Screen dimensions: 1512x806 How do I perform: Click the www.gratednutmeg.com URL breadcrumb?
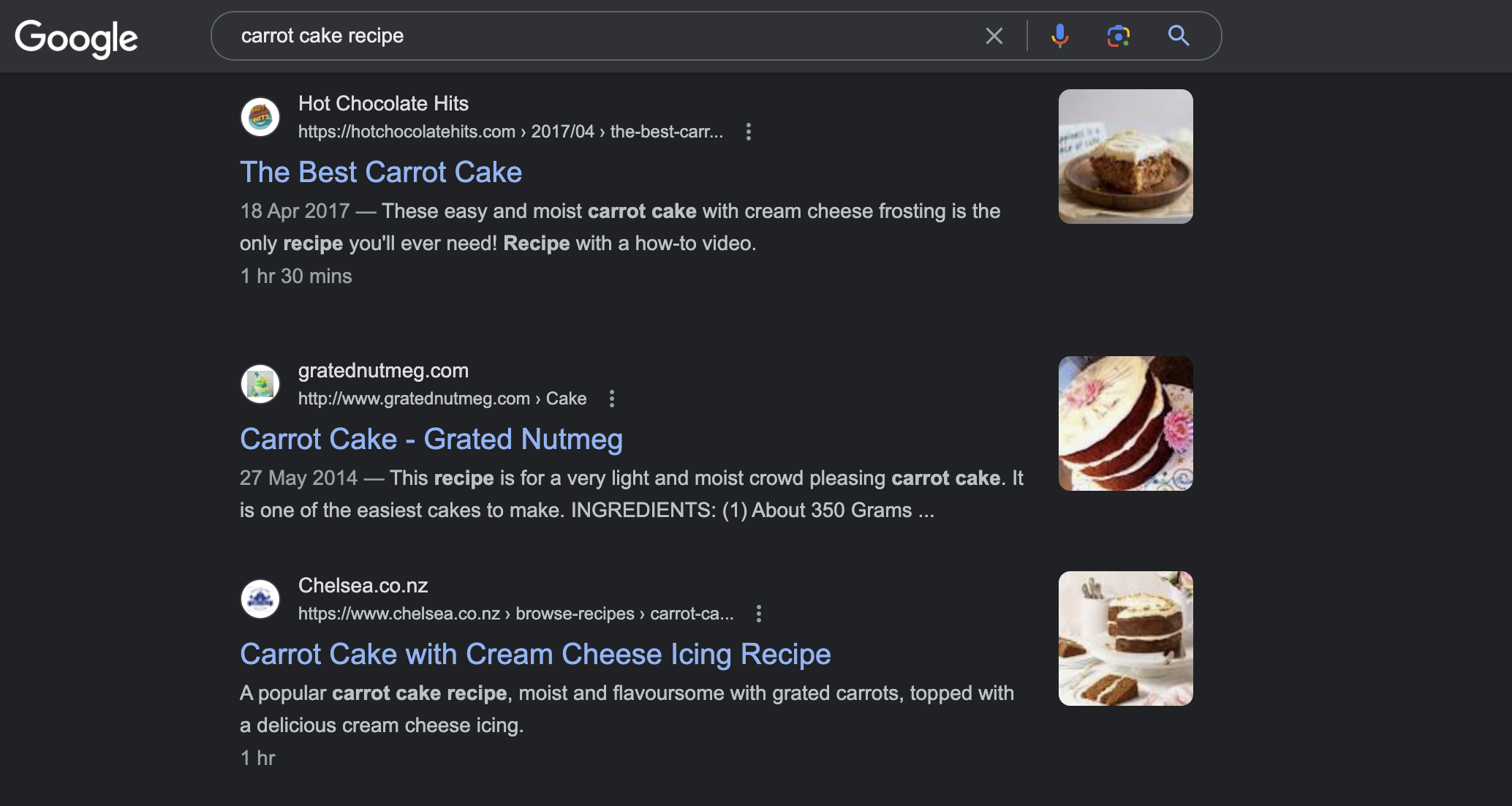(x=442, y=399)
